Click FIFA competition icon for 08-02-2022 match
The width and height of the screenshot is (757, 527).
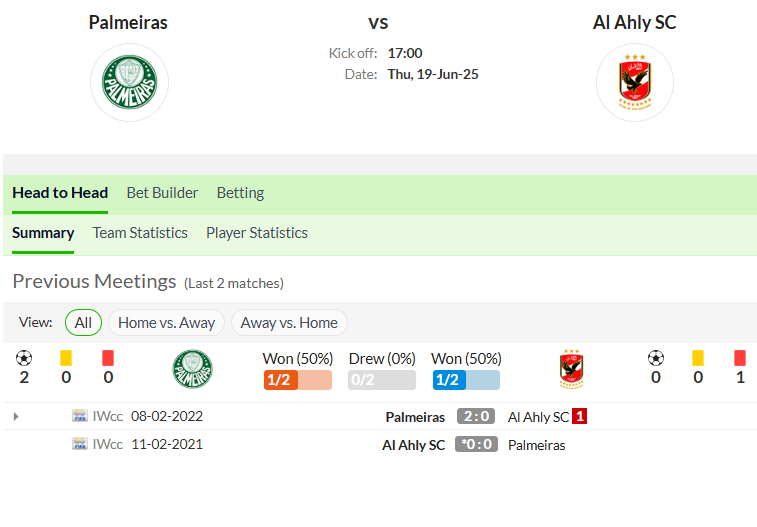click(80, 416)
